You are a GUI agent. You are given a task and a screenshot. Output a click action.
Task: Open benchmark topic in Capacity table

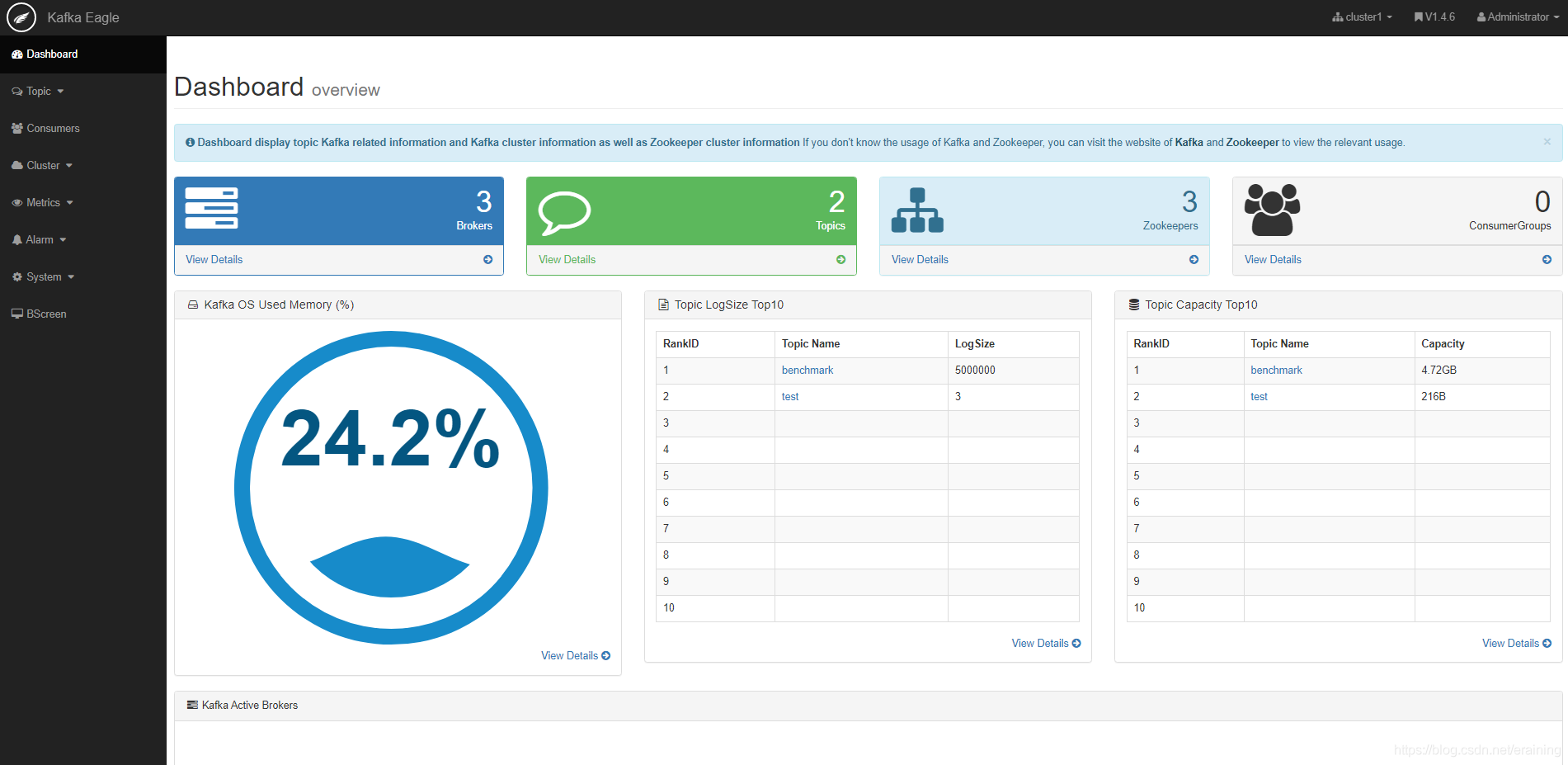coord(1277,371)
